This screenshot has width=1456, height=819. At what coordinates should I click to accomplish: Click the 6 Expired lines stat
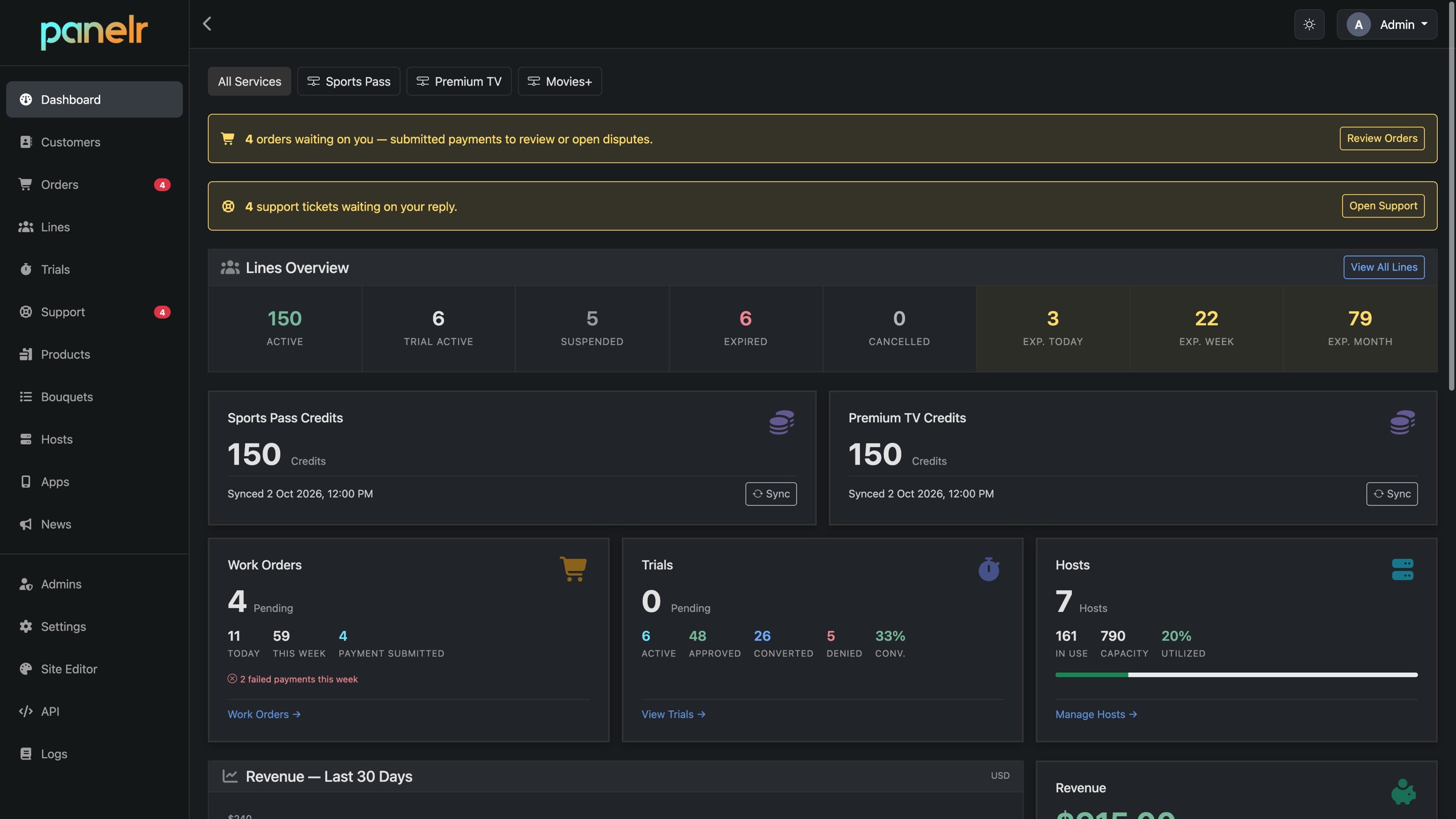coord(746,329)
